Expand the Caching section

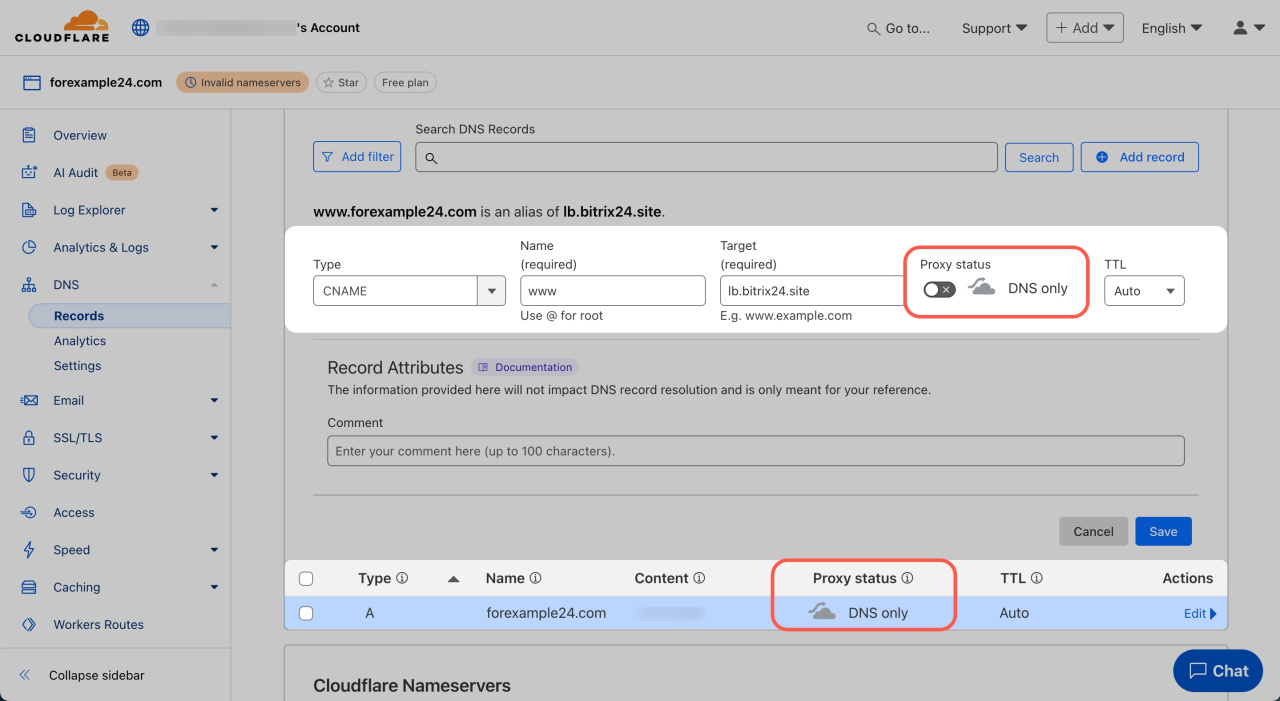click(214, 587)
